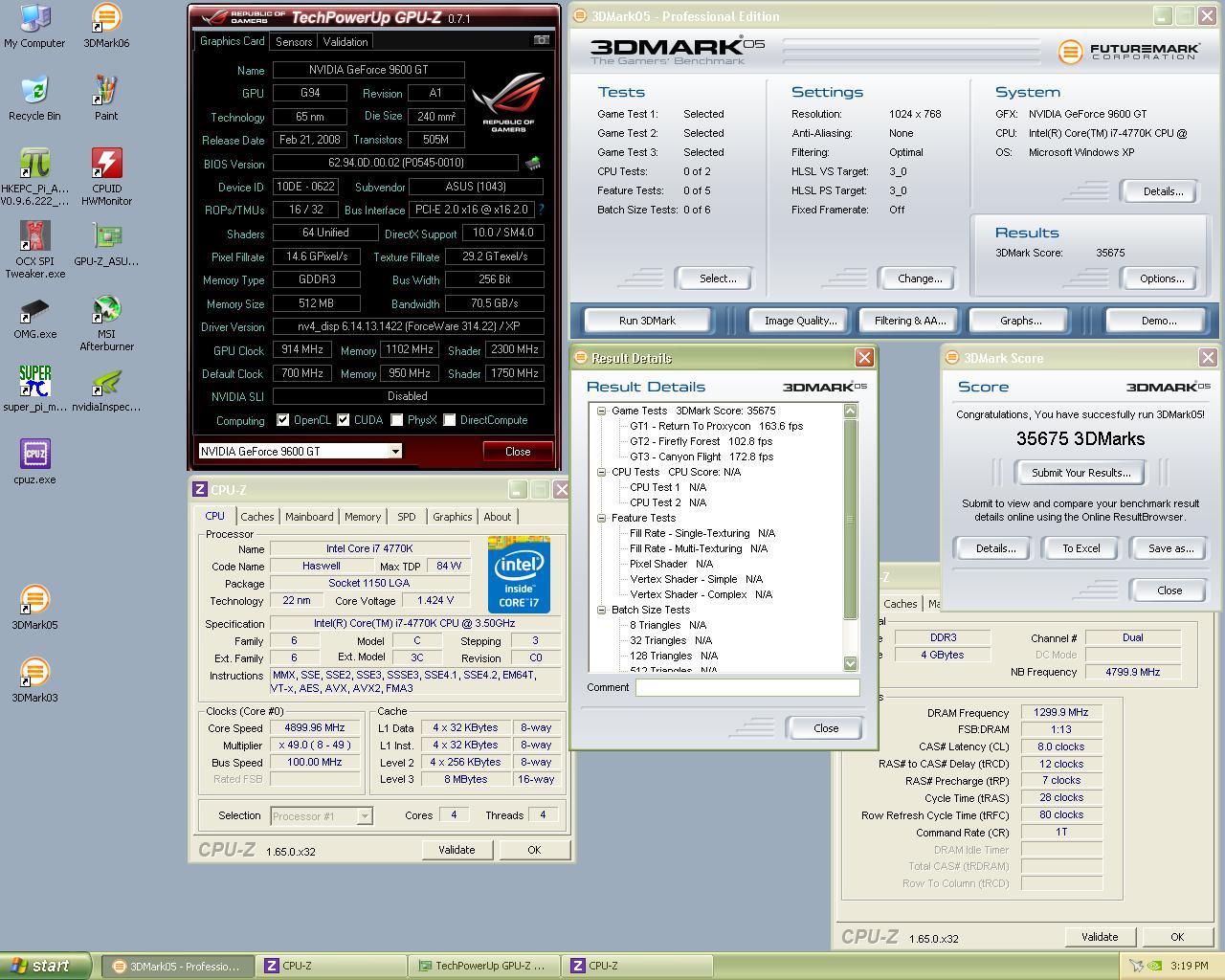Image resolution: width=1225 pixels, height=980 pixels.
Task: Click the To Excel button
Action: coord(1080,548)
